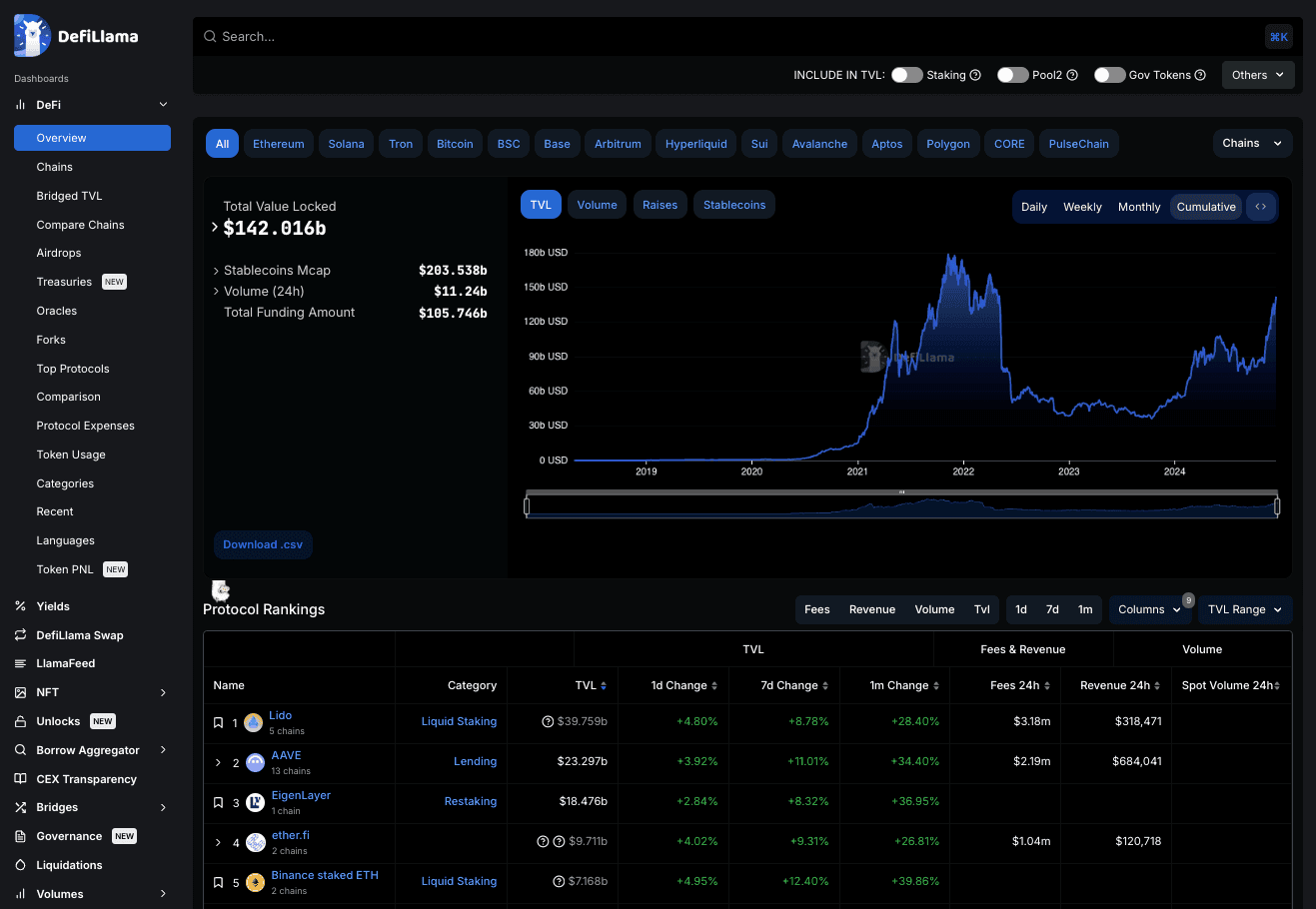Expand Total Value Locked breakdown
This screenshot has height=909, width=1316.
click(x=215, y=228)
